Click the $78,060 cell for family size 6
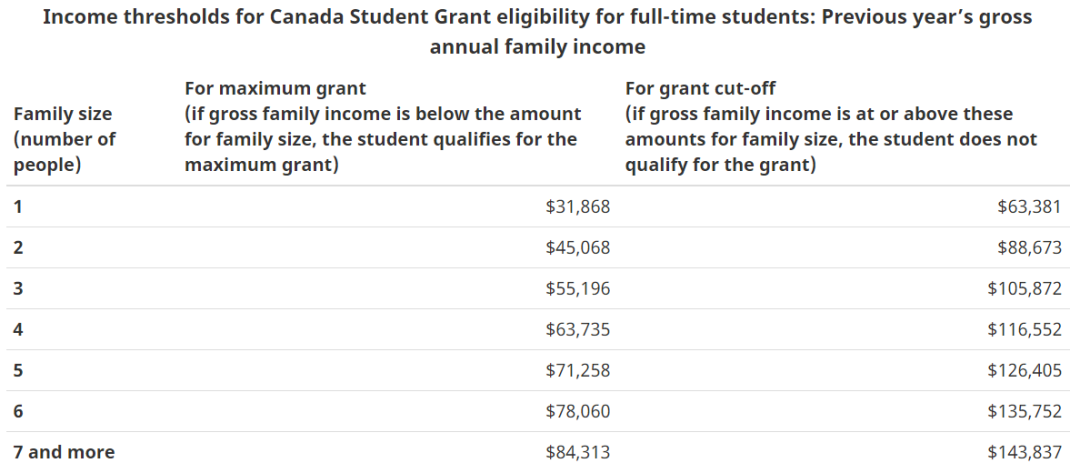 [x=577, y=411]
